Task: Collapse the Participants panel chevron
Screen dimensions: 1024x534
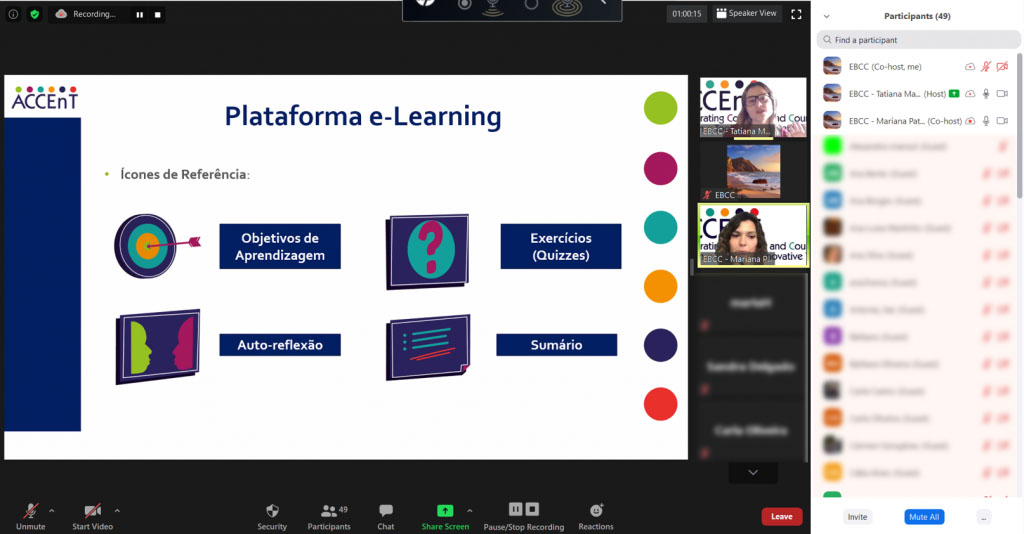Action: (826, 16)
